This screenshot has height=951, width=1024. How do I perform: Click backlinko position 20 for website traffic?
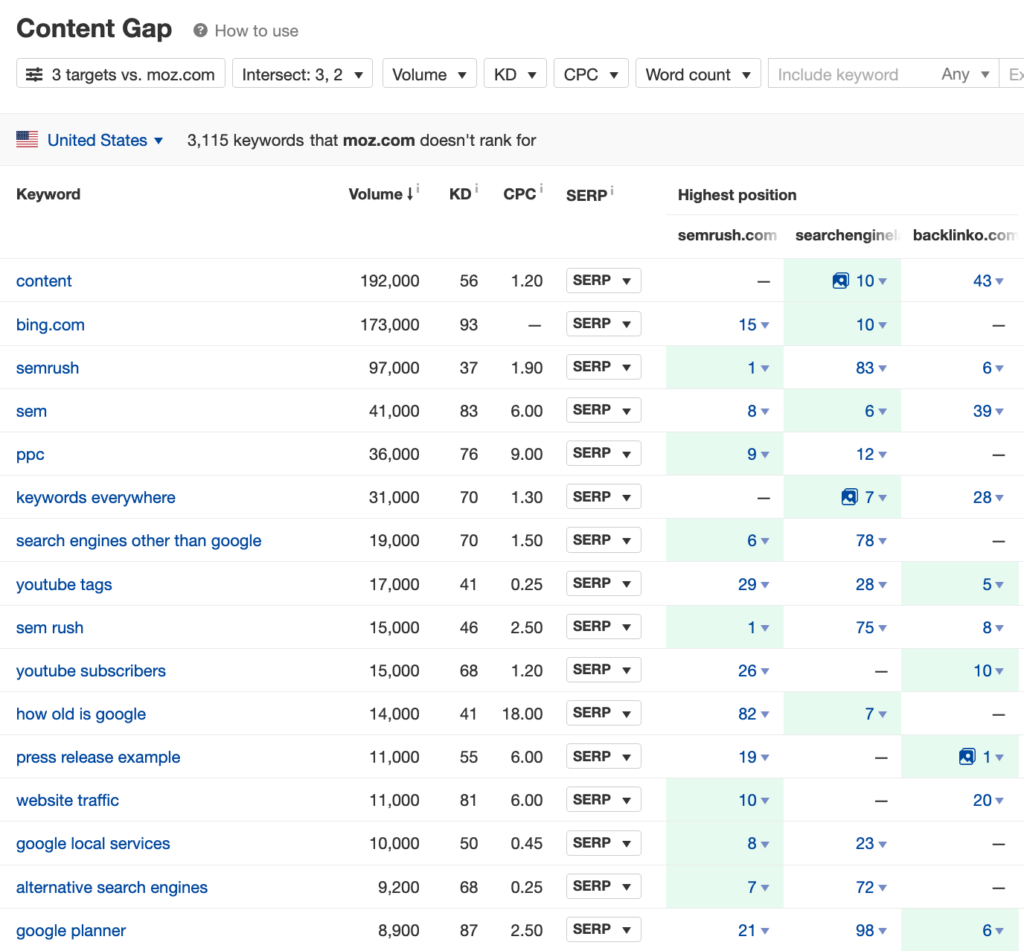(988, 800)
